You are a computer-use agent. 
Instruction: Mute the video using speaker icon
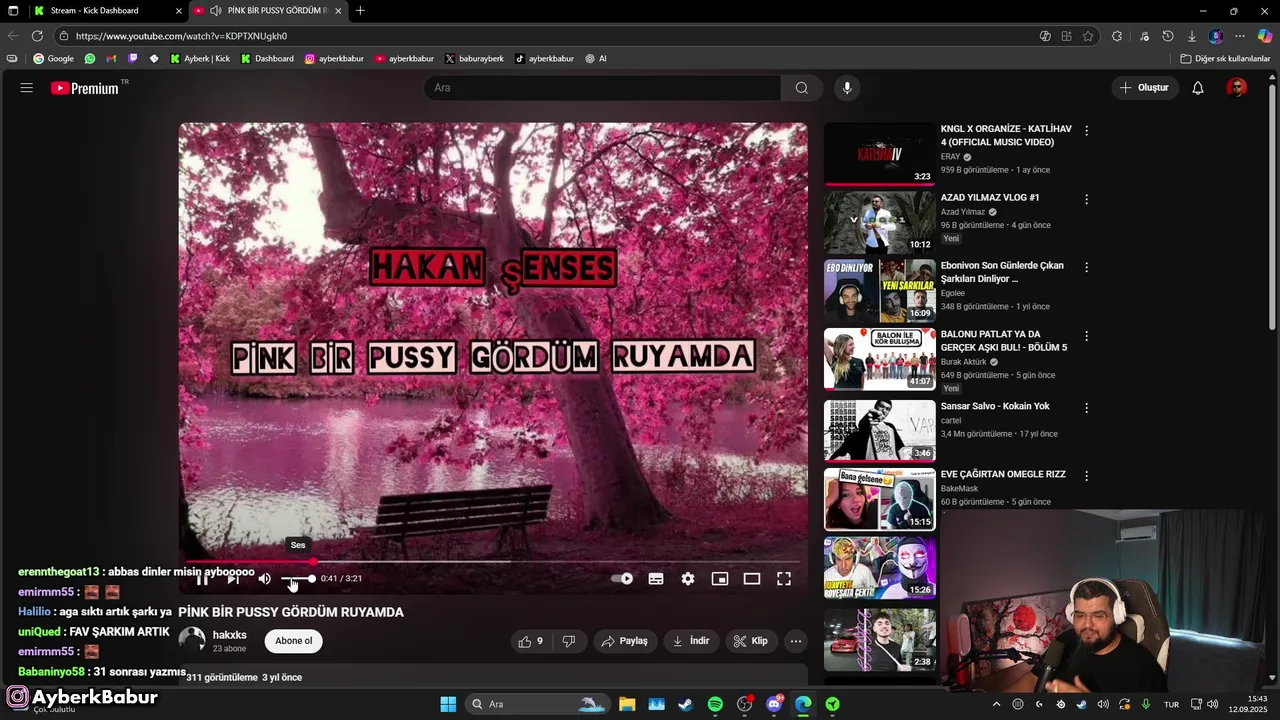pyautogui.click(x=264, y=579)
